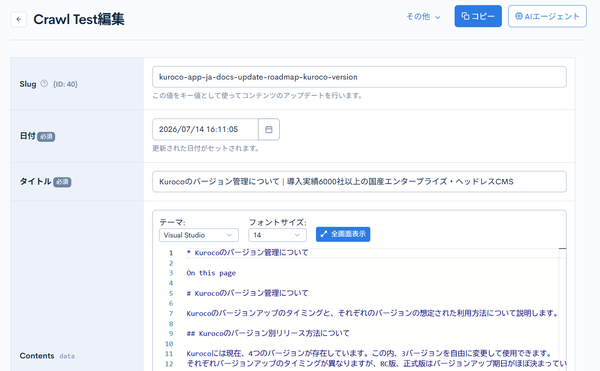Click the 'On this page' line in editor
600x371 pixels.
211,273
